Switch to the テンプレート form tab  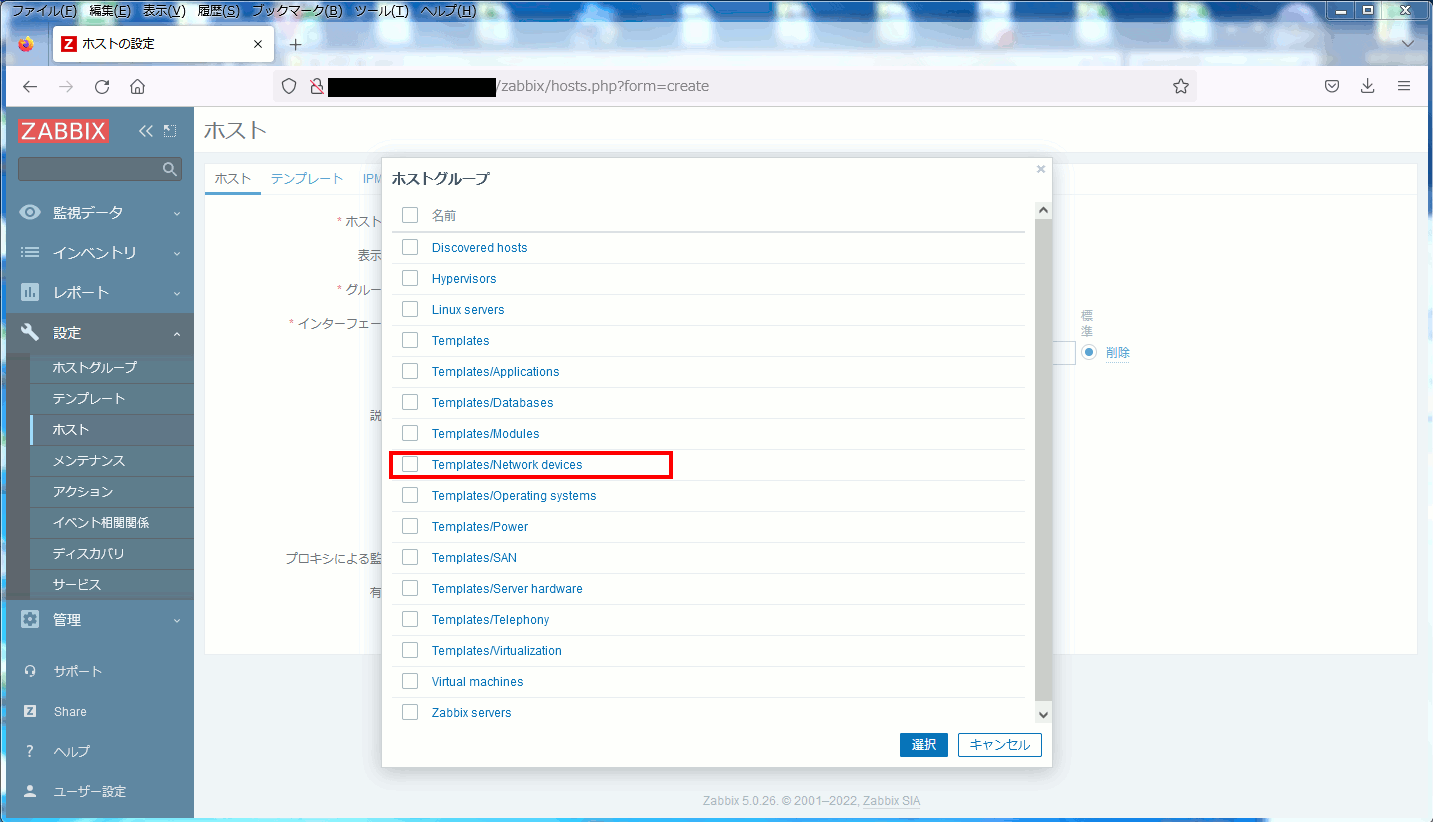tap(307, 178)
